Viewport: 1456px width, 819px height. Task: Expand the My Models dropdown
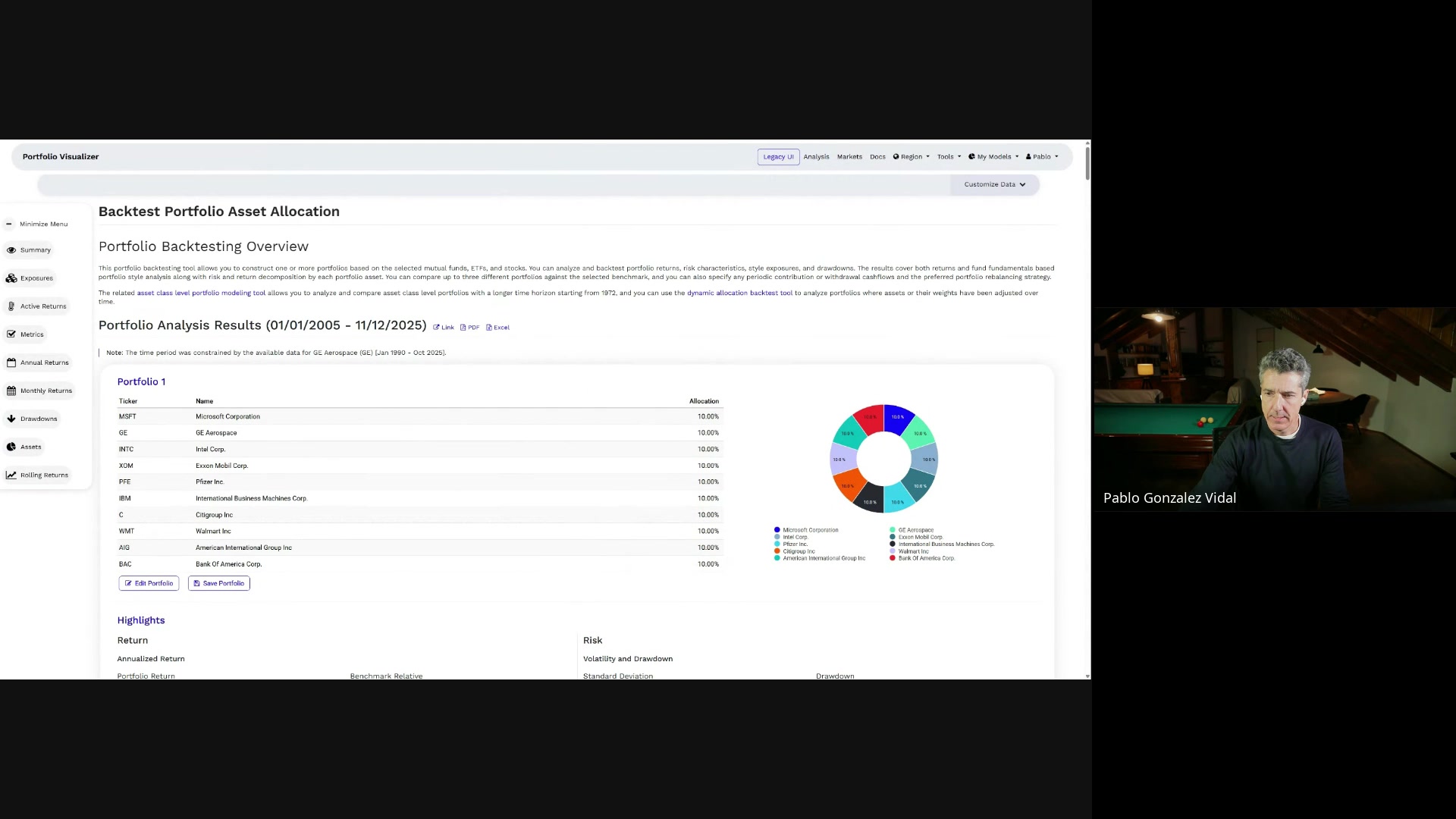click(993, 157)
